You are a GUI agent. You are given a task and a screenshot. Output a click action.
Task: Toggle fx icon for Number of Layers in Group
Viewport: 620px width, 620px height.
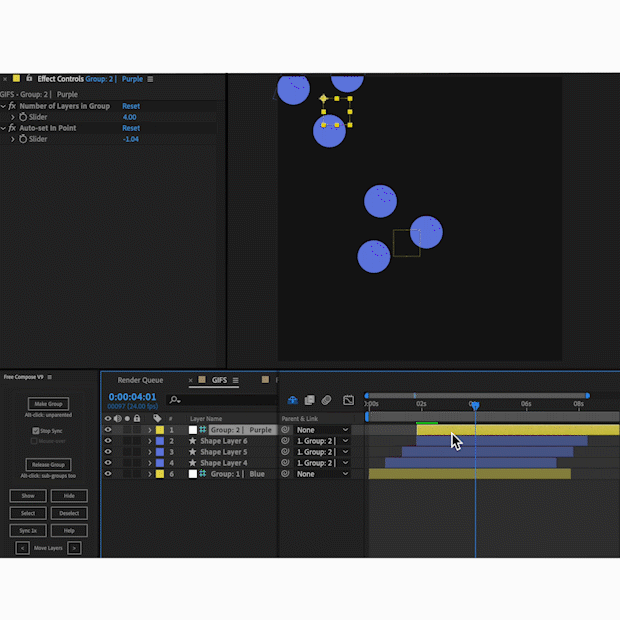pyautogui.click(x=12, y=106)
